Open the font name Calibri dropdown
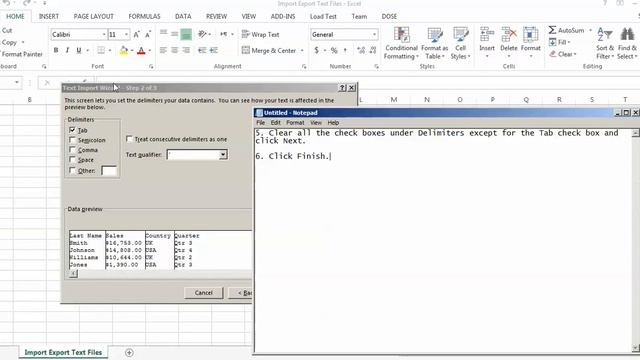The image size is (640, 360). point(104,34)
